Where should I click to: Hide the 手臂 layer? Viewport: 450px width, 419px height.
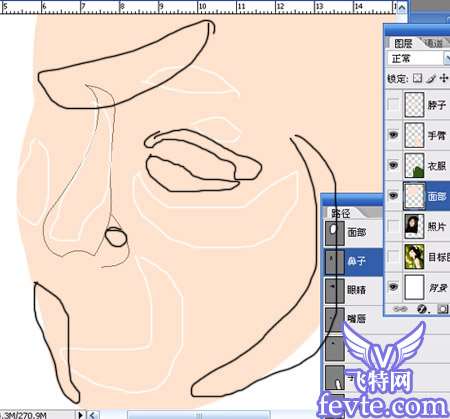click(394, 135)
